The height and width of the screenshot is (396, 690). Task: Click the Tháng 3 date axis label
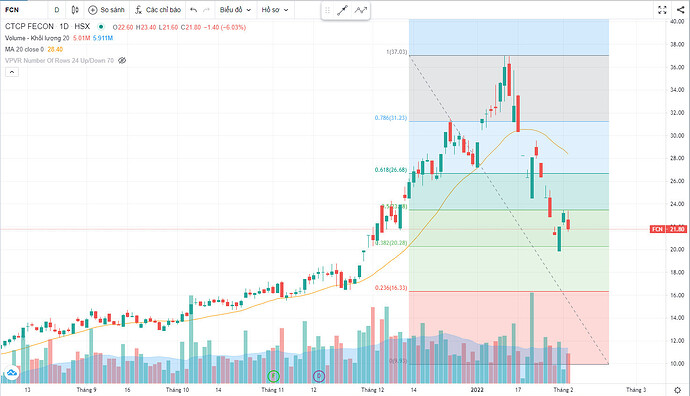coord(636,390)
